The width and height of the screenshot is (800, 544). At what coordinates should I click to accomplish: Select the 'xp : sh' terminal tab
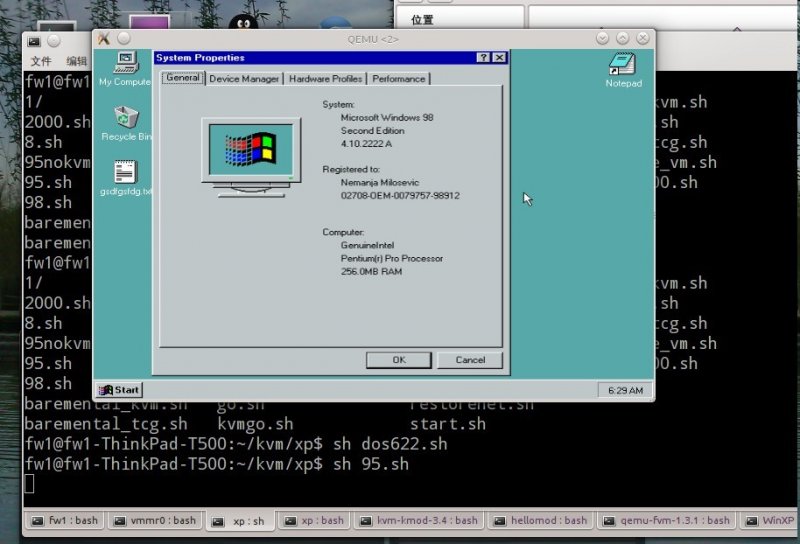pos(240,521)
